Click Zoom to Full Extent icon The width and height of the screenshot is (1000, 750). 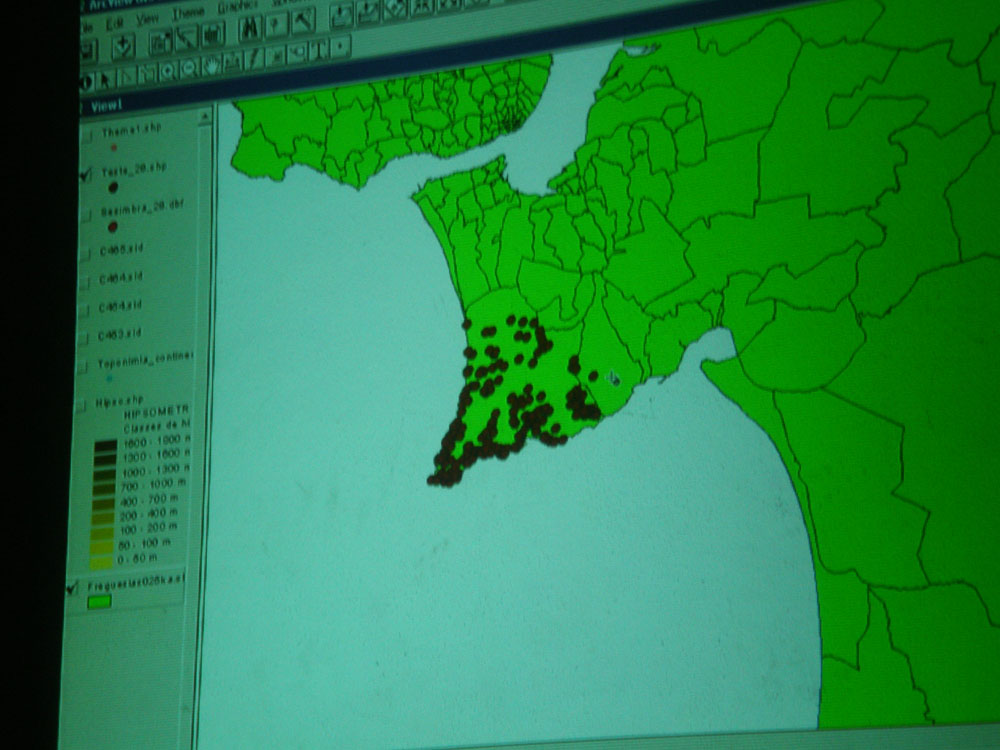[341, 17]
